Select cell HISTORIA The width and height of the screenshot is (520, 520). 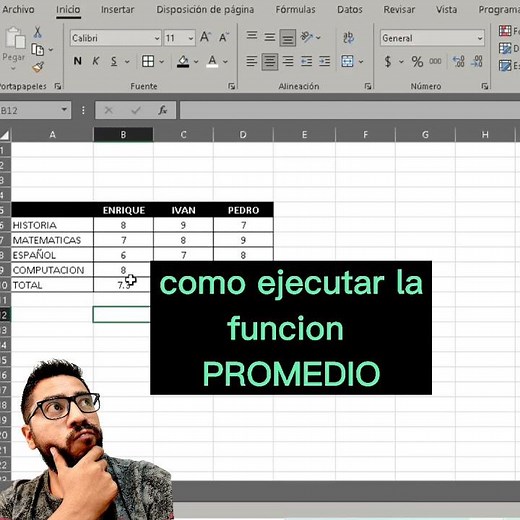point(52,225)
